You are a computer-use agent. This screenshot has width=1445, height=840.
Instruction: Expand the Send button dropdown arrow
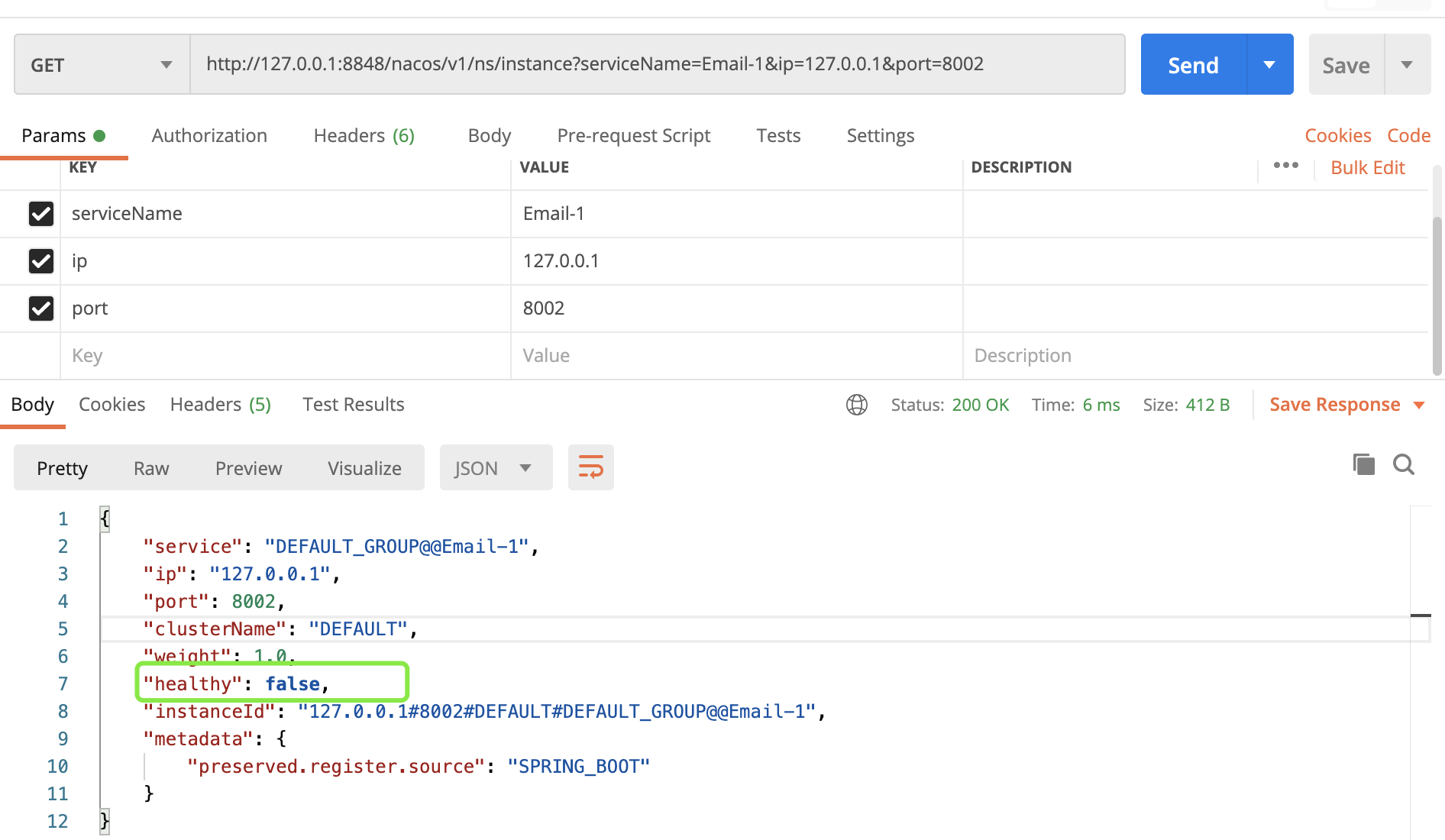[1270, 65]
